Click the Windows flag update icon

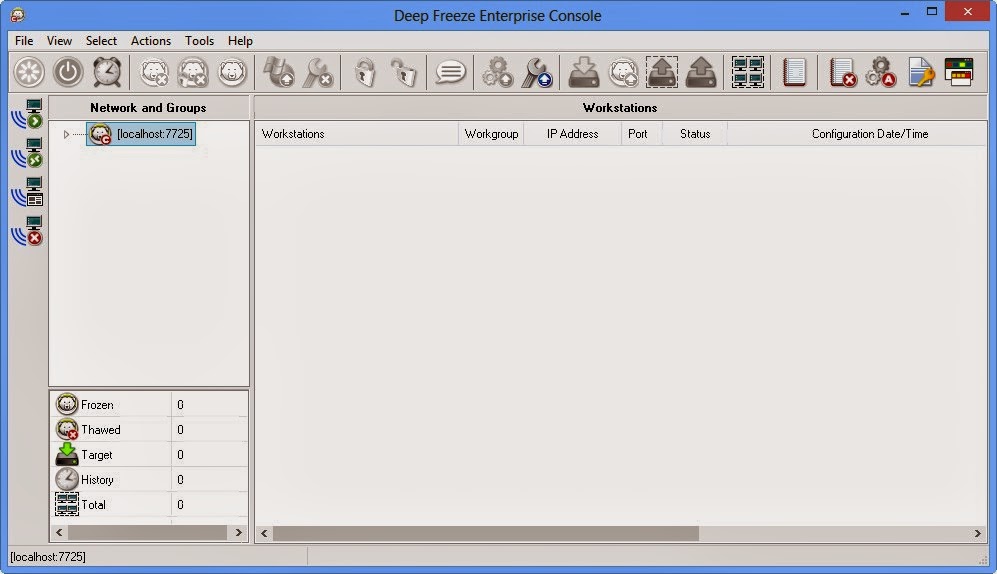[279, 72]
